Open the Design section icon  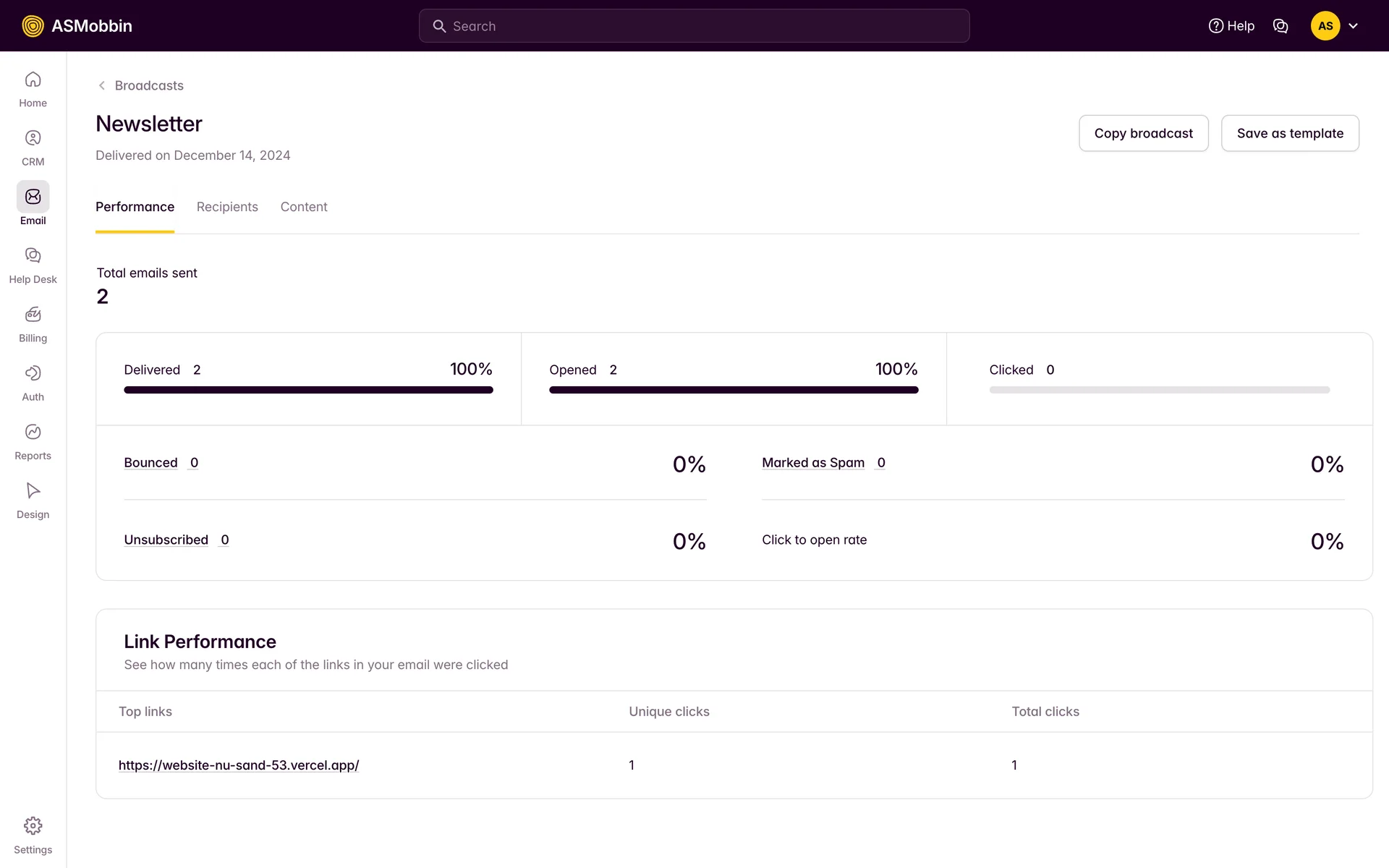click(x=33, y=490)
